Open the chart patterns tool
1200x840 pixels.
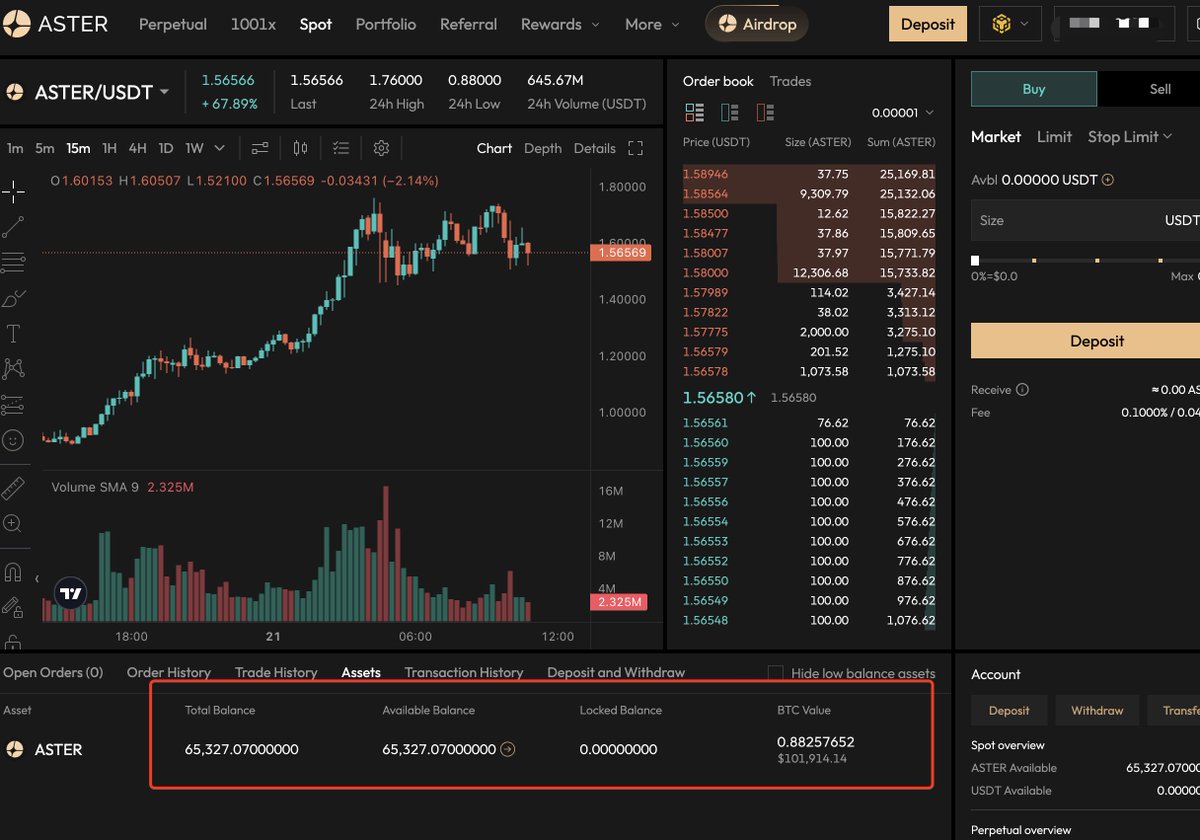point(13,369)
